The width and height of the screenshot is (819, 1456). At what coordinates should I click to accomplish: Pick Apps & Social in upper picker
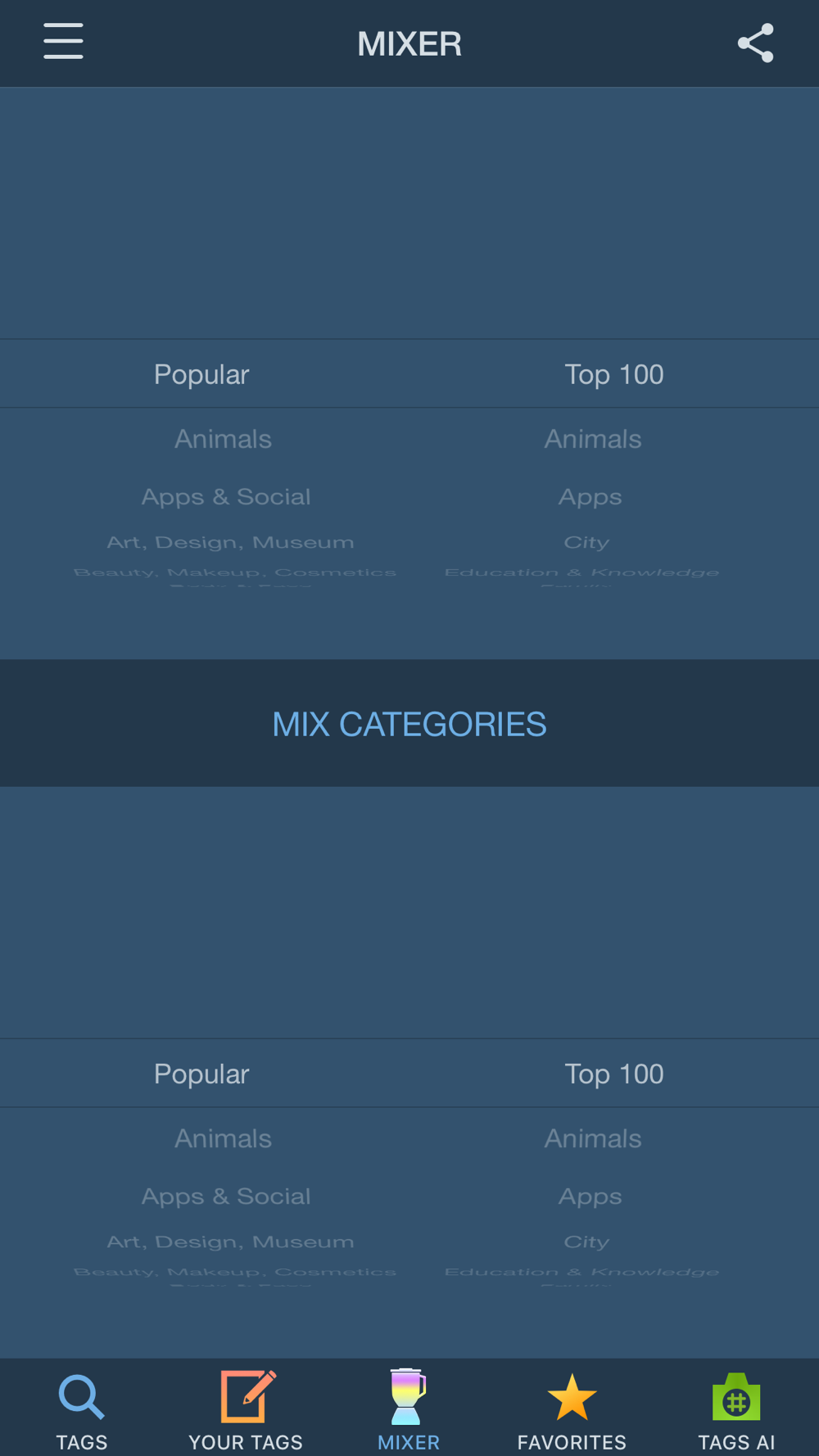[x=226, y=496]
